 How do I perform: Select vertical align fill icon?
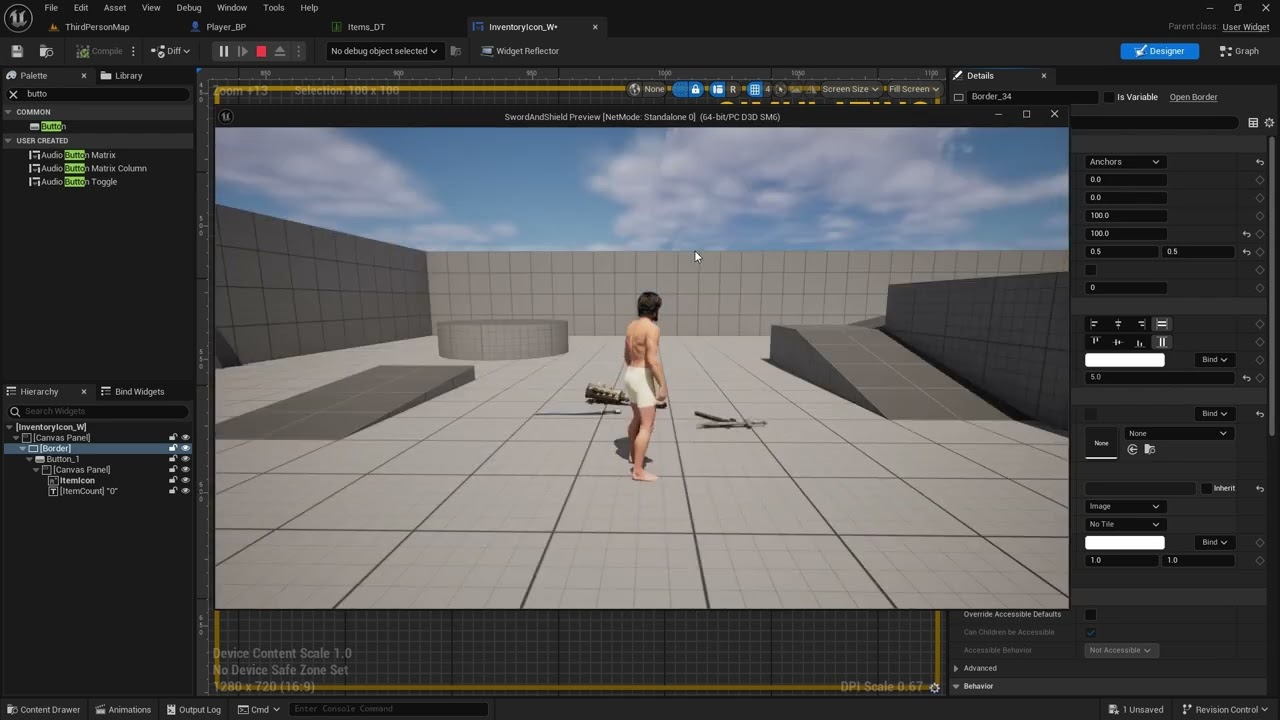coord(1162,342)
